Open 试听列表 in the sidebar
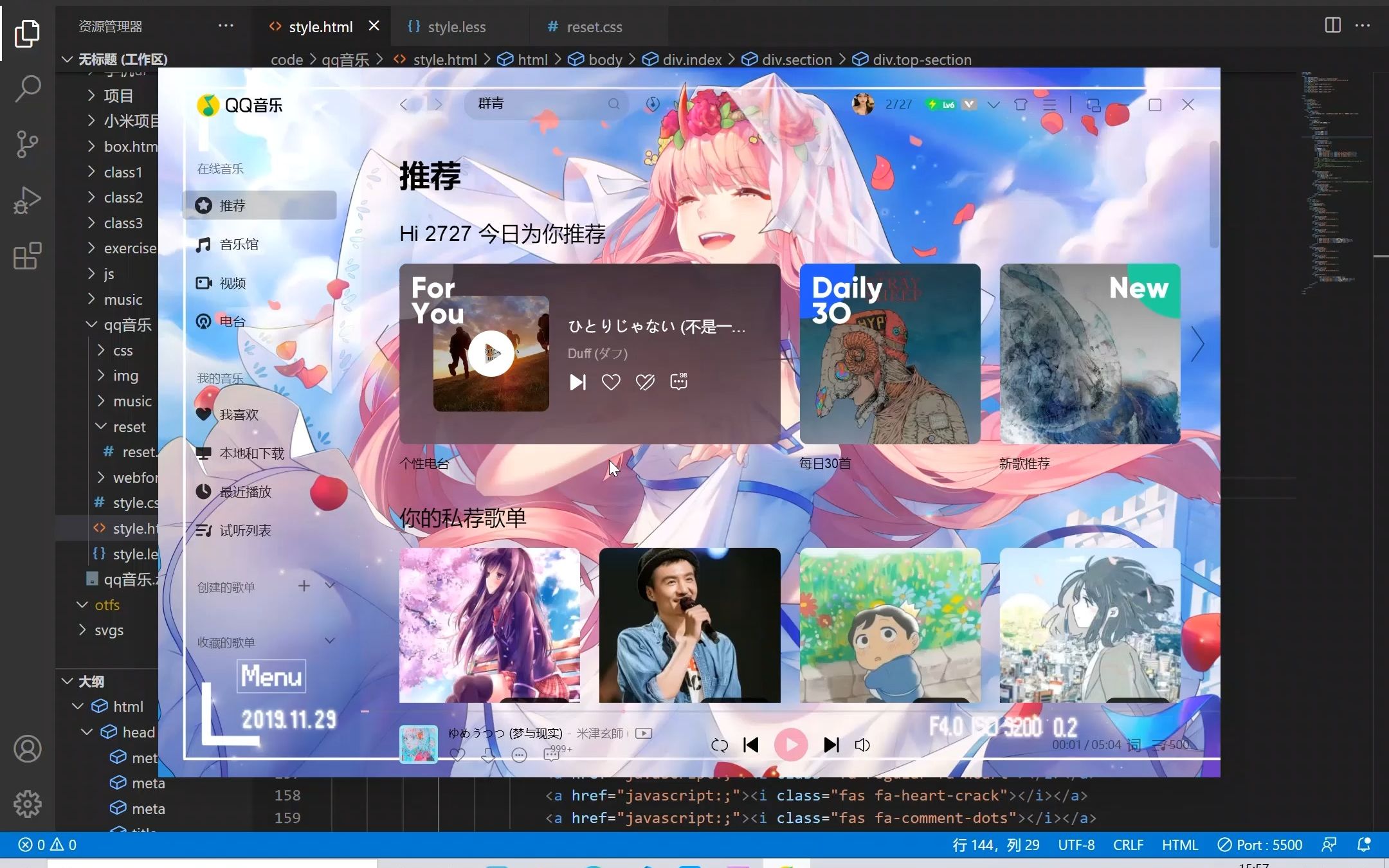This screenshot has width=1389, height=868. click(x=260, y=530)
